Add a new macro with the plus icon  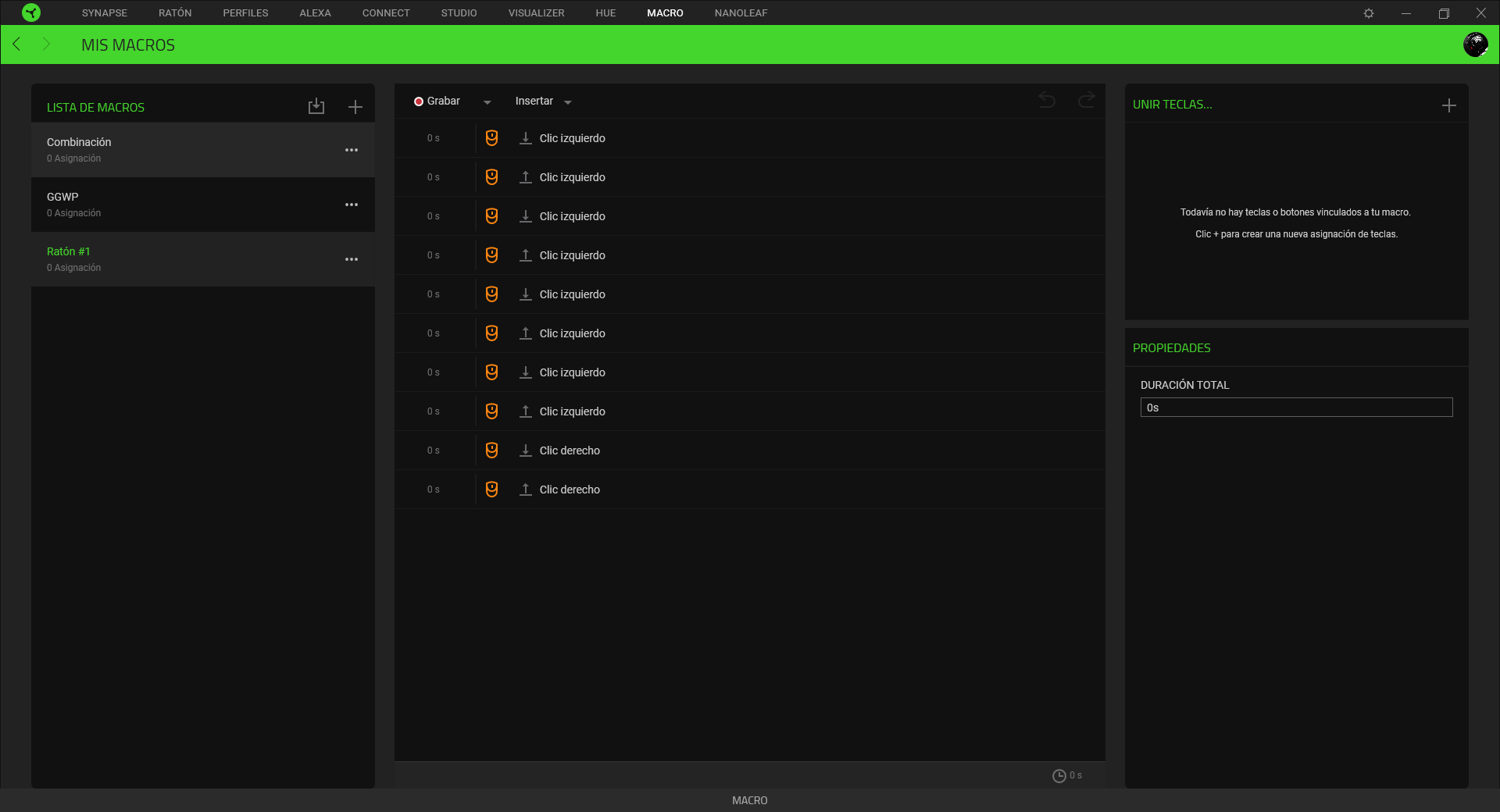355,106
